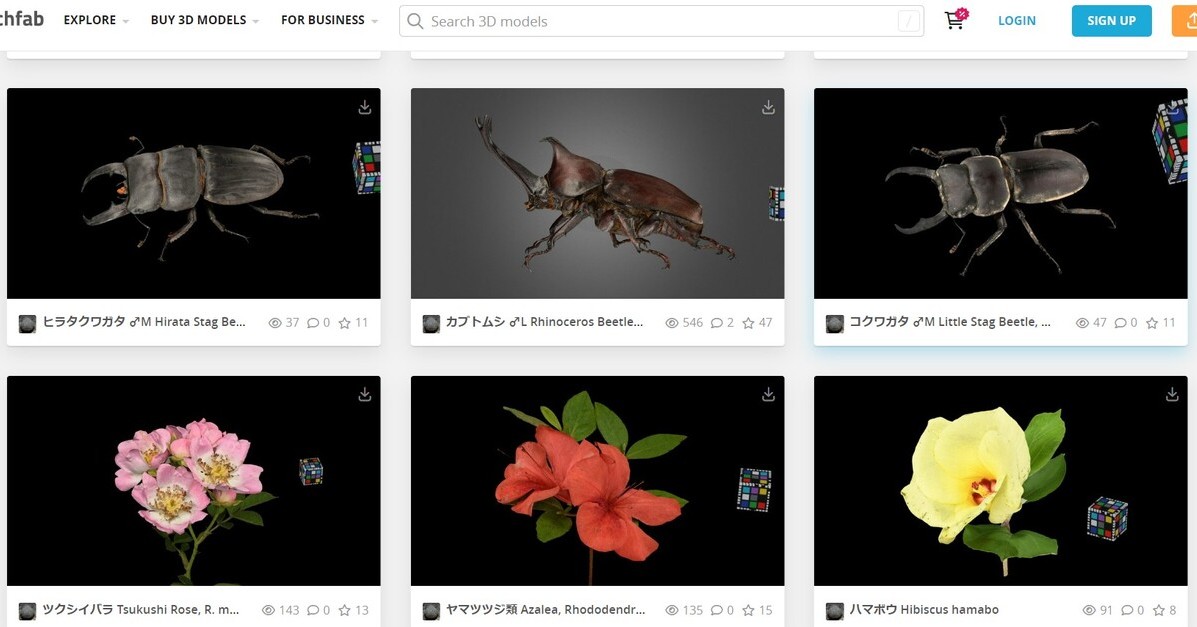Click the star icon on Azalea card
This screenshot has height=627, width=1197.
click(748, 610)
